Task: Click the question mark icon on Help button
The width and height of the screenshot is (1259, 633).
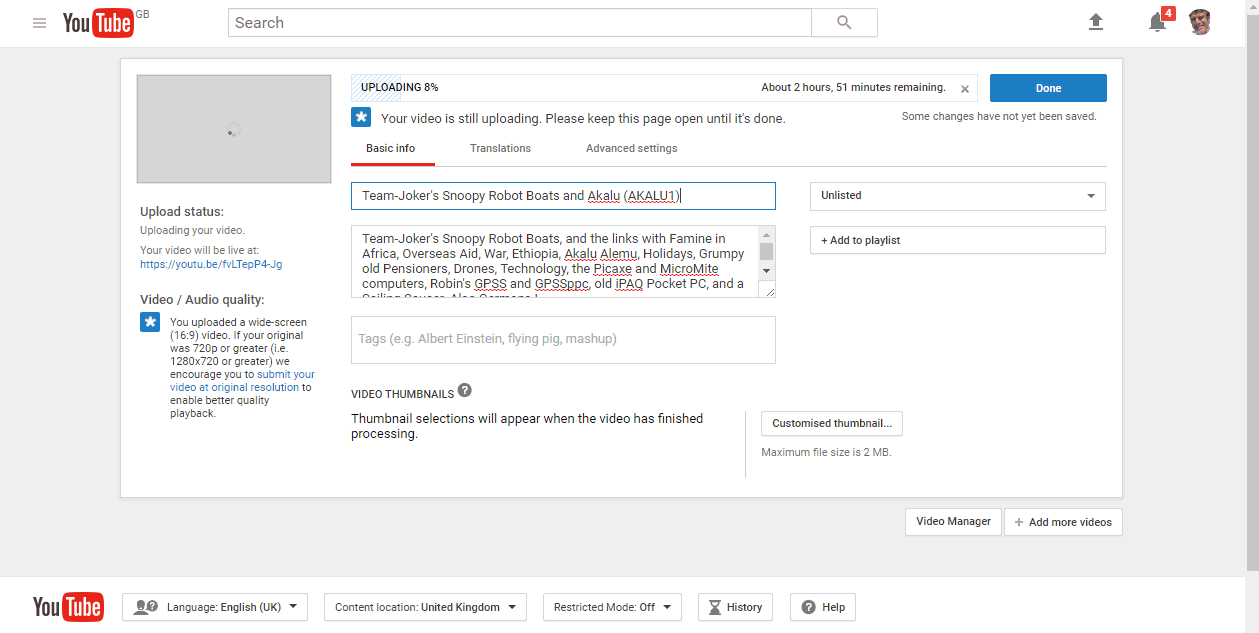Action: click(808, 607)
